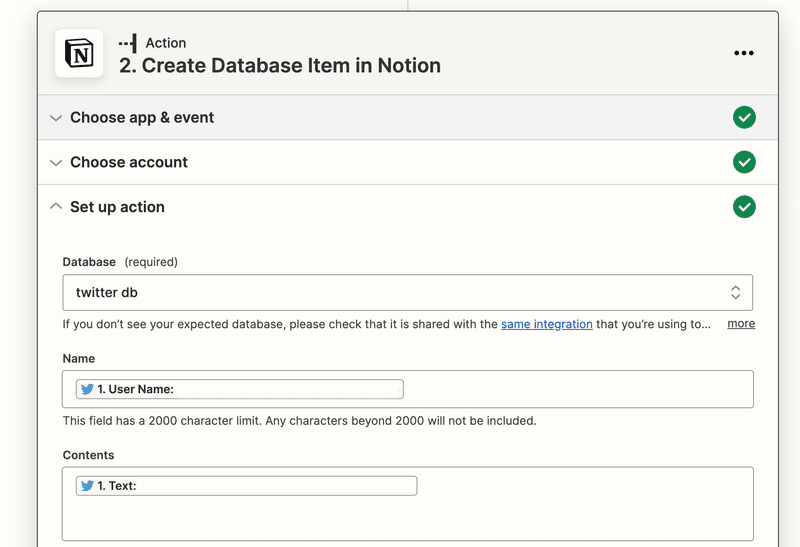Click inside the Contents text area
The image size is (800, 547).
408,504
